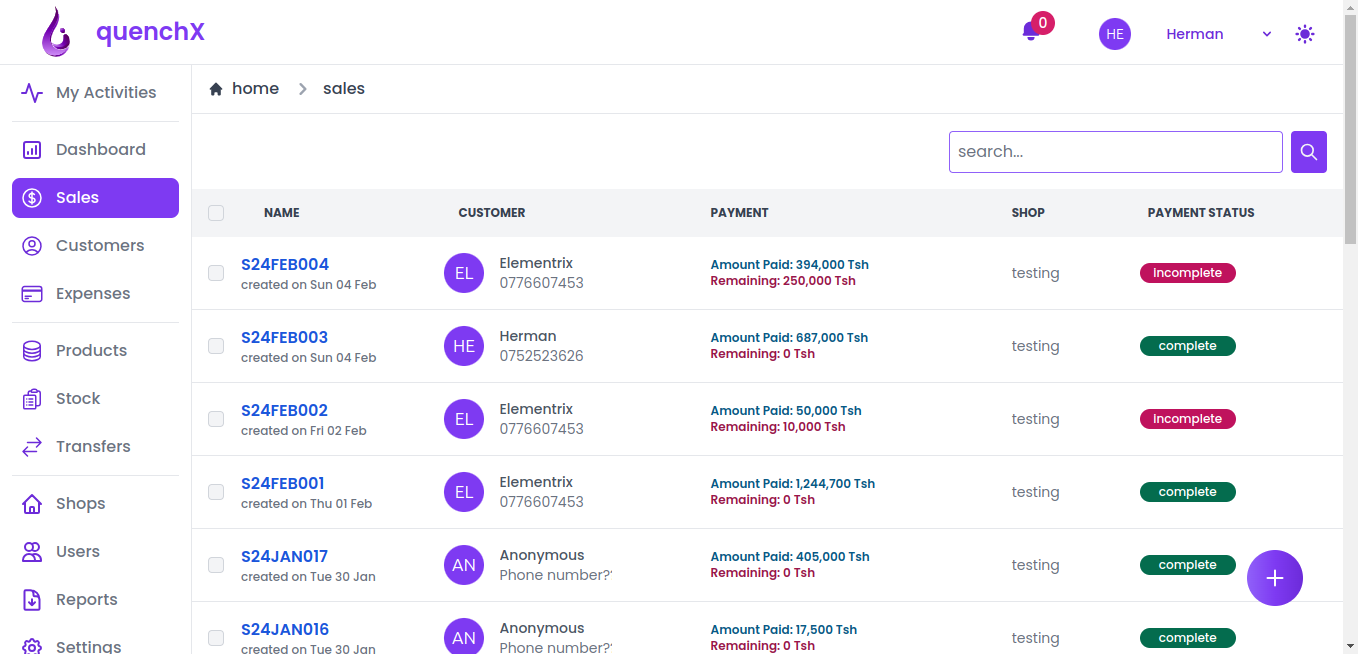Open Reports via its download-file icon
1358x654 pixels.
pos(32,600)
